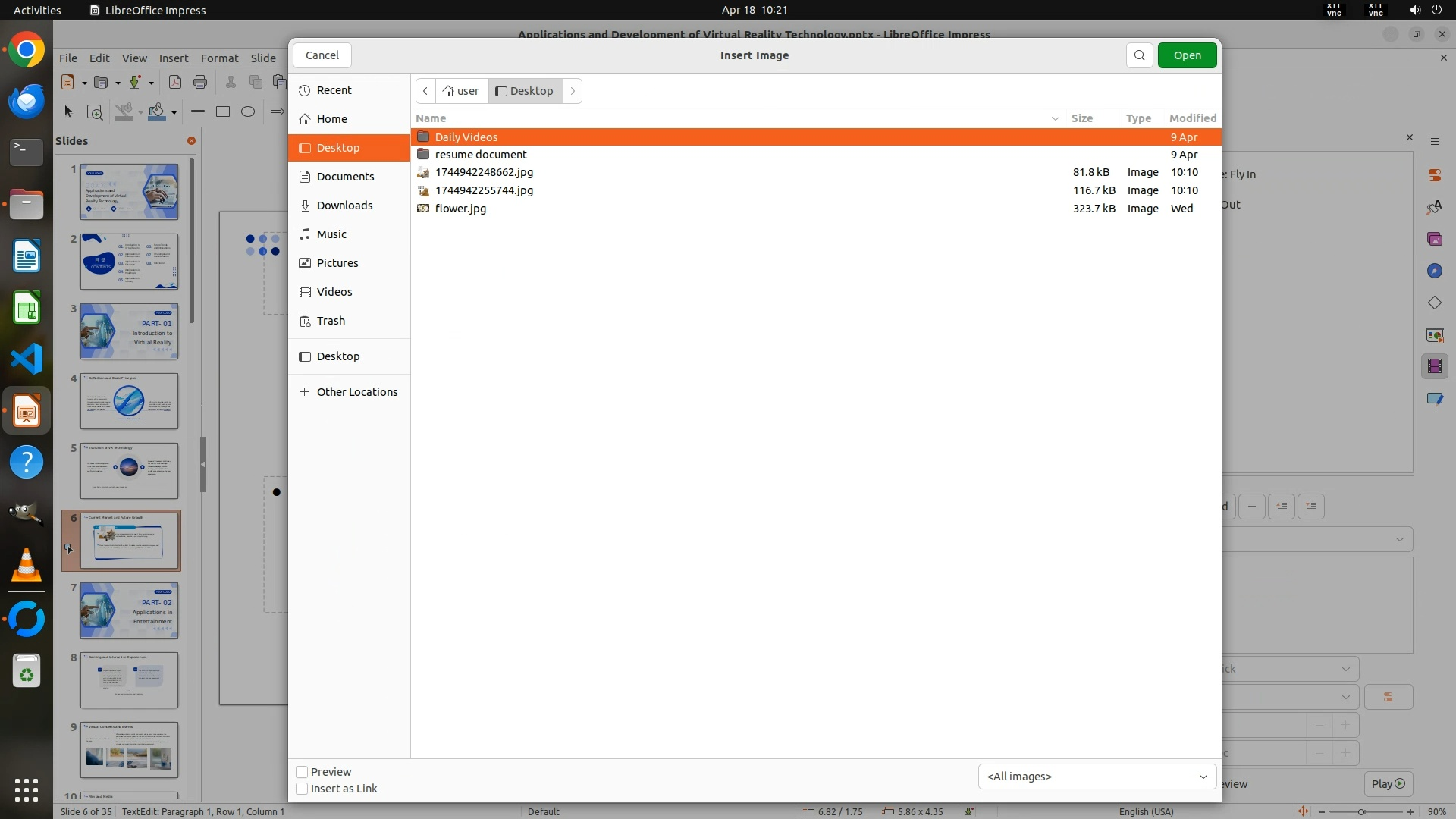The height and width of the screenshot is (819, 1456).
Task: Click back arrow in path bar
Action: pos(425,91)
